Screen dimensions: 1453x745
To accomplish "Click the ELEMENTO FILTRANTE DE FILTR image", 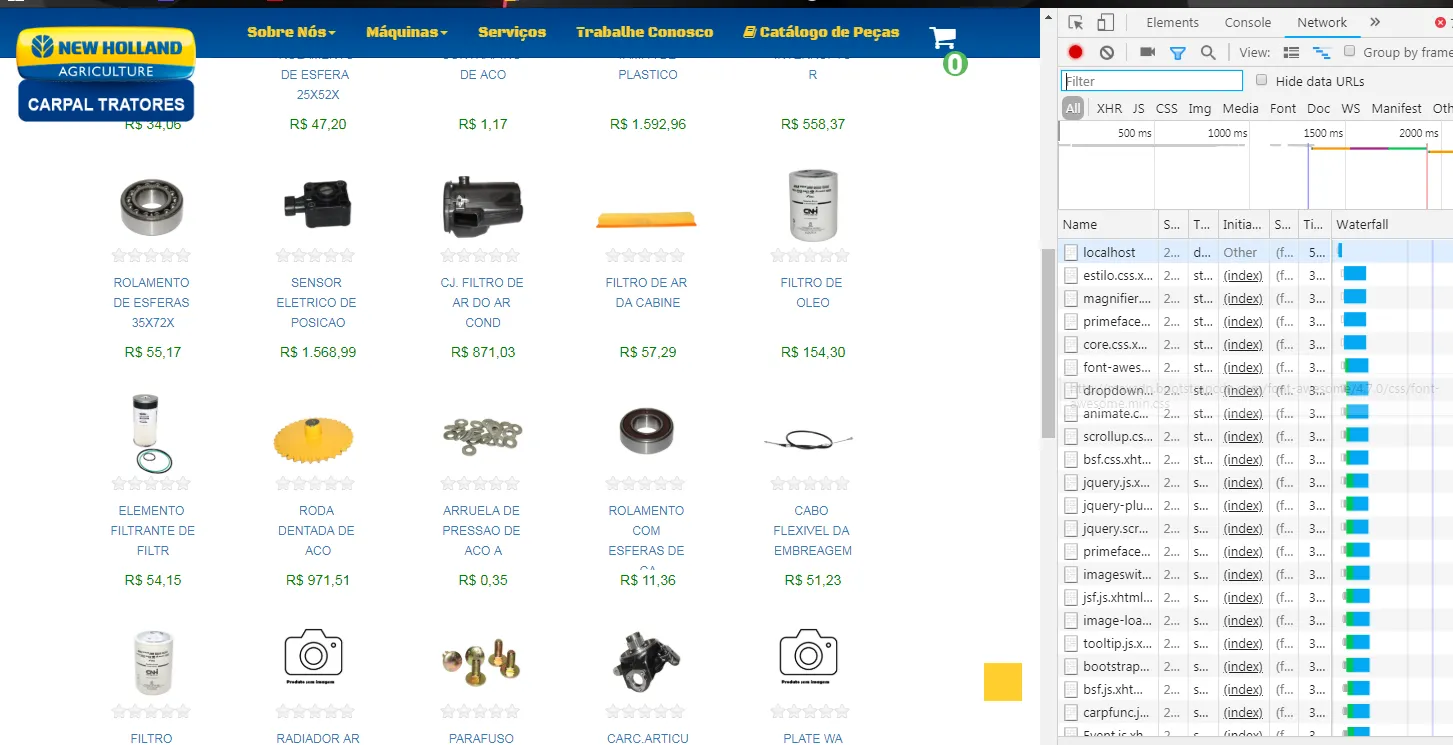I will [x=152, y=435].
